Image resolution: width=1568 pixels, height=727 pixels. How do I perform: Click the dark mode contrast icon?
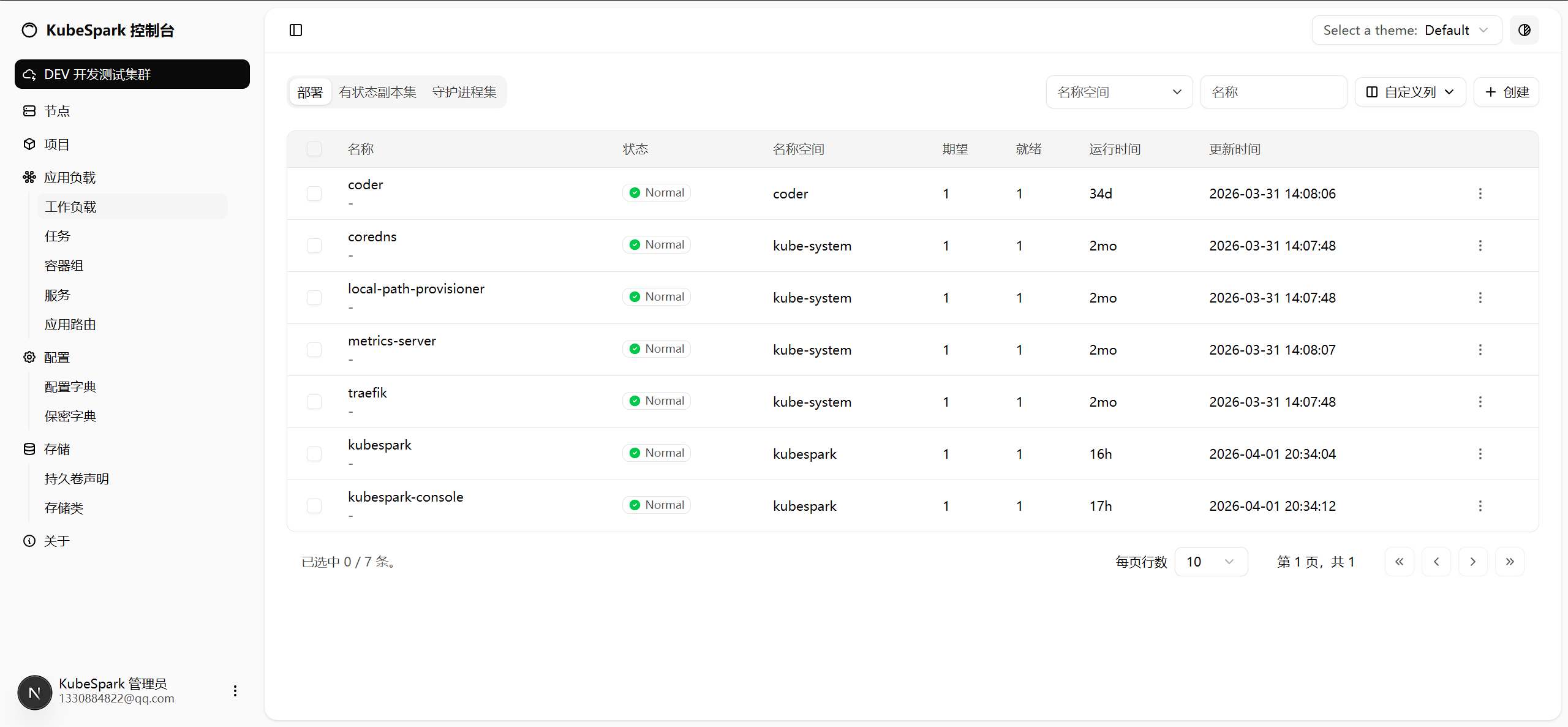tap(1525, 30)
